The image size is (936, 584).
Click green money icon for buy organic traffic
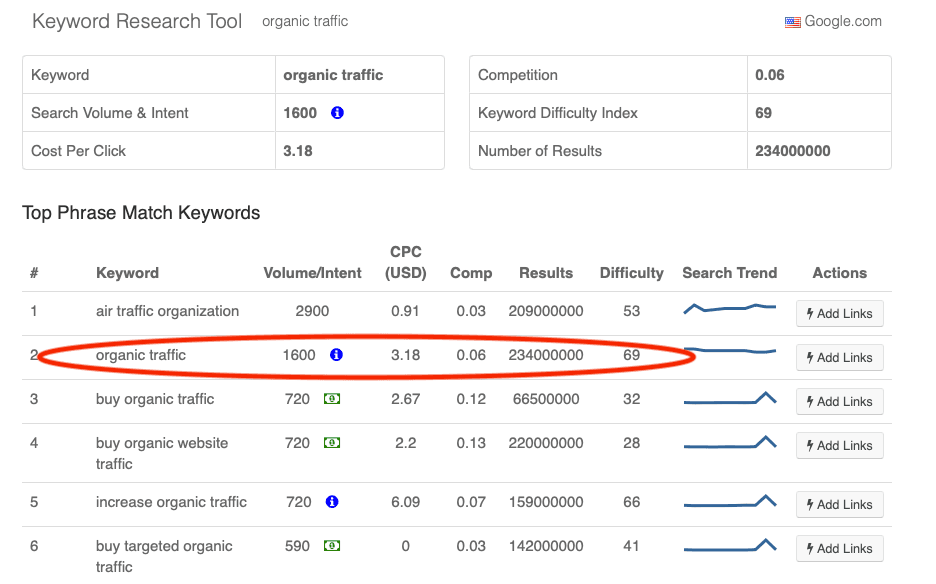coord(332,399)
